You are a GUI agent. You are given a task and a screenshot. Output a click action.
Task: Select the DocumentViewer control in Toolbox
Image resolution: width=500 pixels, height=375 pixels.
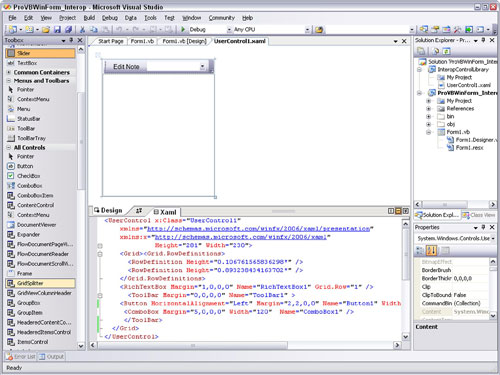tap(40, 225)
